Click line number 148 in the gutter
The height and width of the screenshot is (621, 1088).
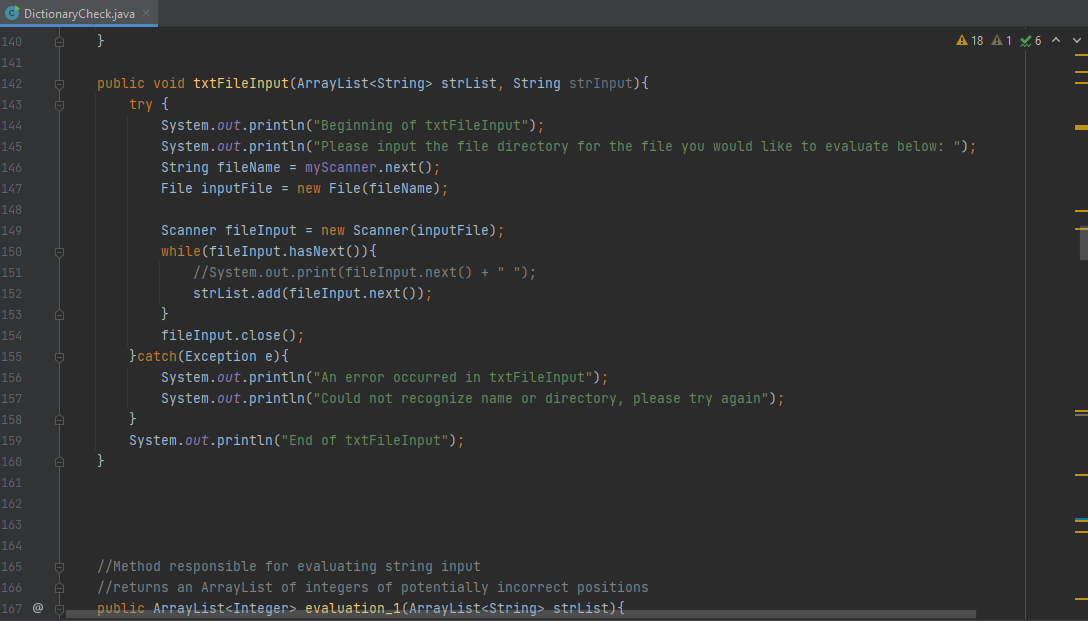tap(12, 209)
